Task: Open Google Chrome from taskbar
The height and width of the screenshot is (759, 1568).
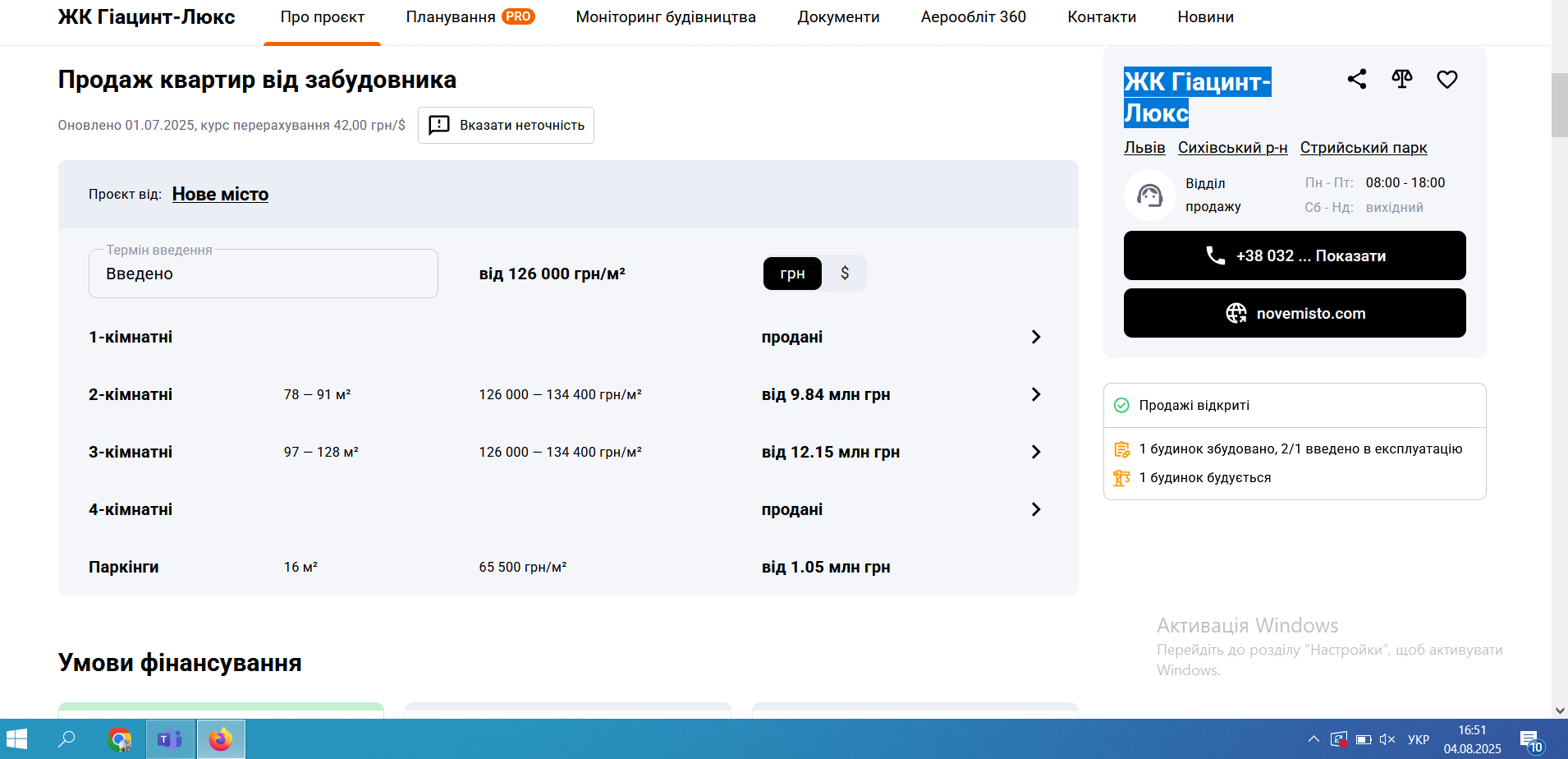Action: pyautogui.click(x=120, y=739)
